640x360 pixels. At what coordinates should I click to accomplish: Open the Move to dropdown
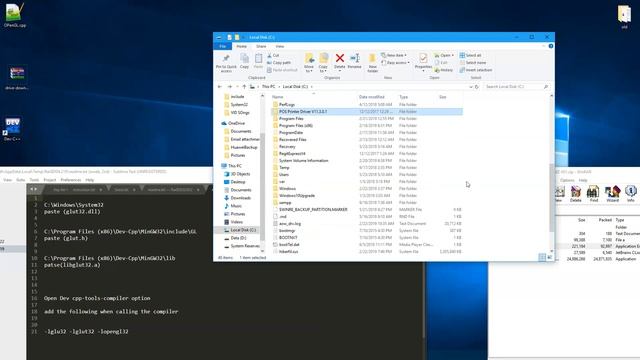pyautogui.click(x=309, y=63)
